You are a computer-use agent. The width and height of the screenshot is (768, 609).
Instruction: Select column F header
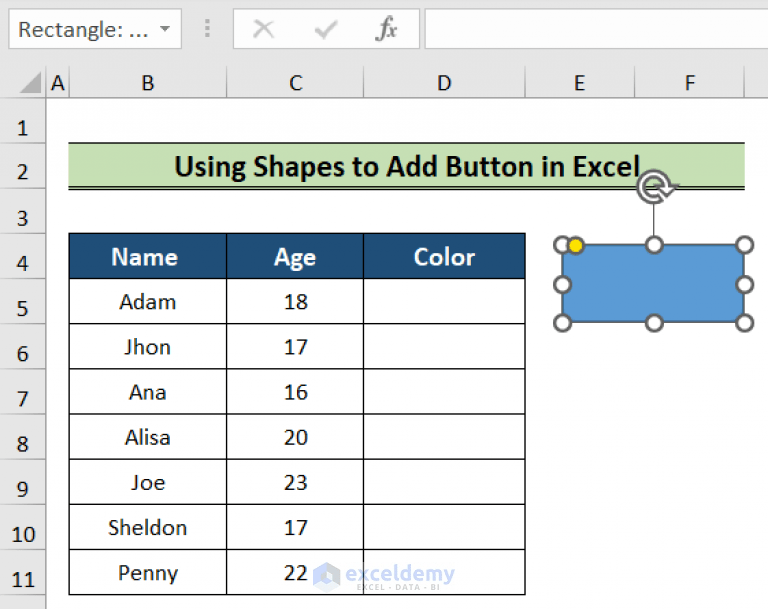[x=689, y=82]
